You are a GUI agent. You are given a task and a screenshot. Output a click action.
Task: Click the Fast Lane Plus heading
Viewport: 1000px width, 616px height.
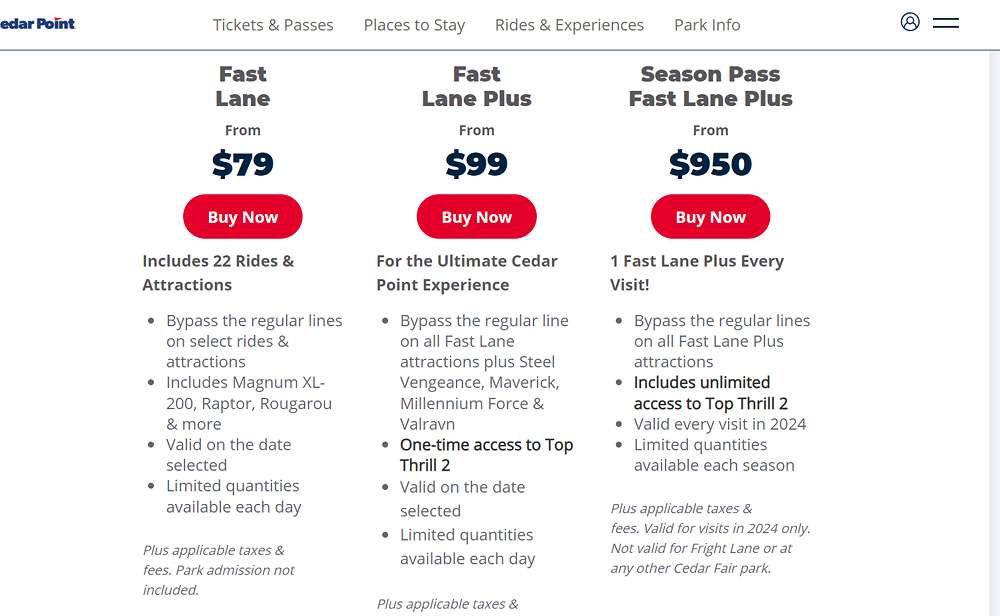pos(477,86)
